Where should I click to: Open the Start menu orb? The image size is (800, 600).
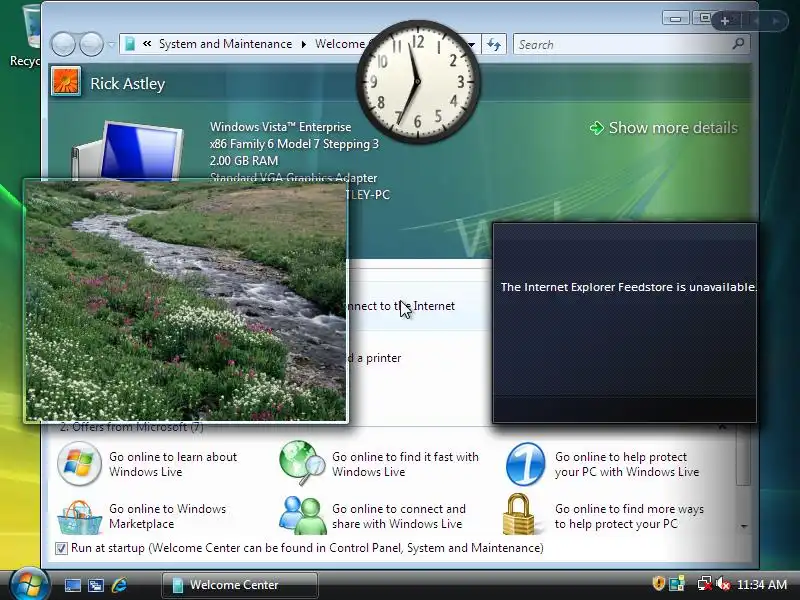29,585
